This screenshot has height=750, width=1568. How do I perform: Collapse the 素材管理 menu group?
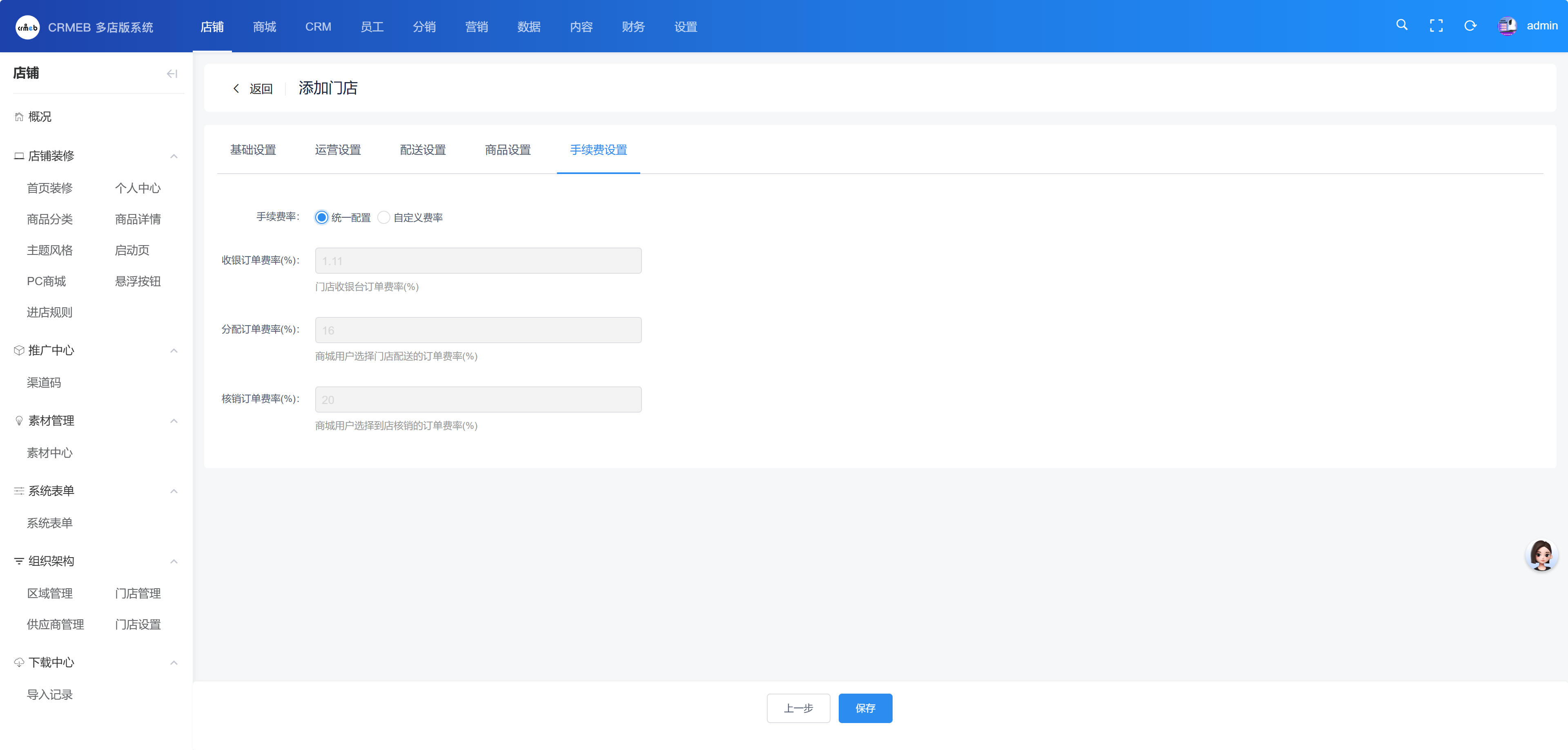174,421
